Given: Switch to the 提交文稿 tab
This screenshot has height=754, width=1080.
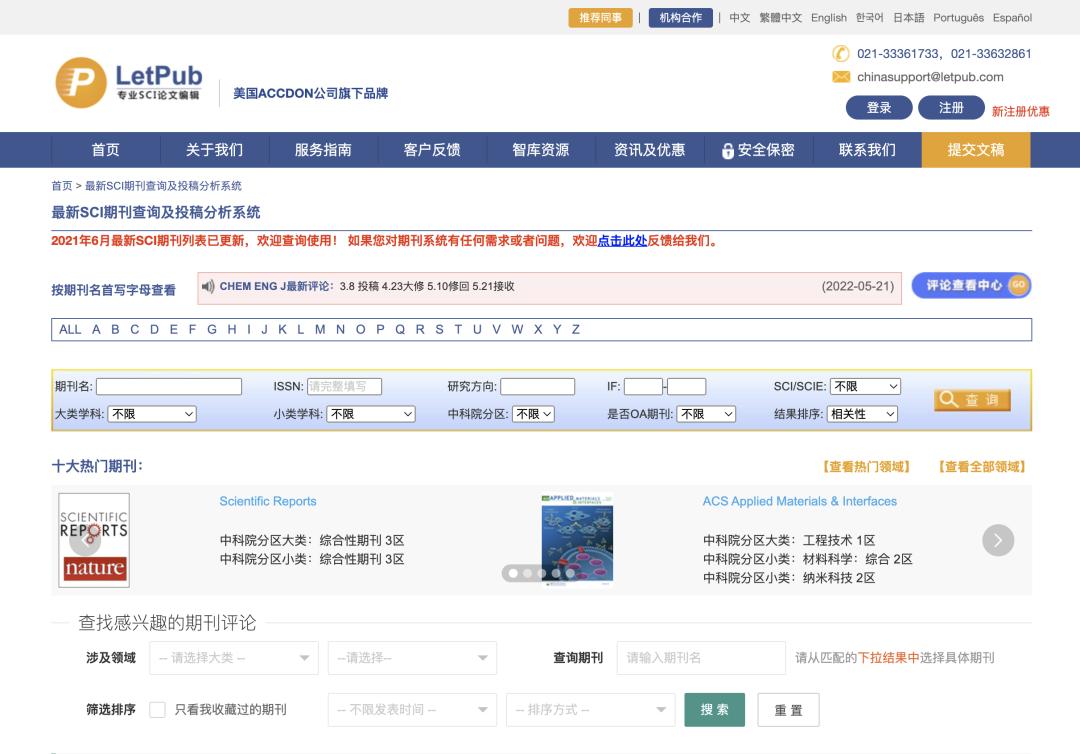Looking at the screenshot, I should (x=975, y=149).
